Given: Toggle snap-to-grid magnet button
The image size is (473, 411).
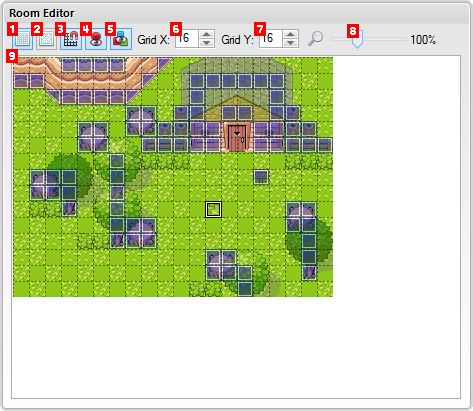Looking at the screenshot, I should [x=71, y=39].
